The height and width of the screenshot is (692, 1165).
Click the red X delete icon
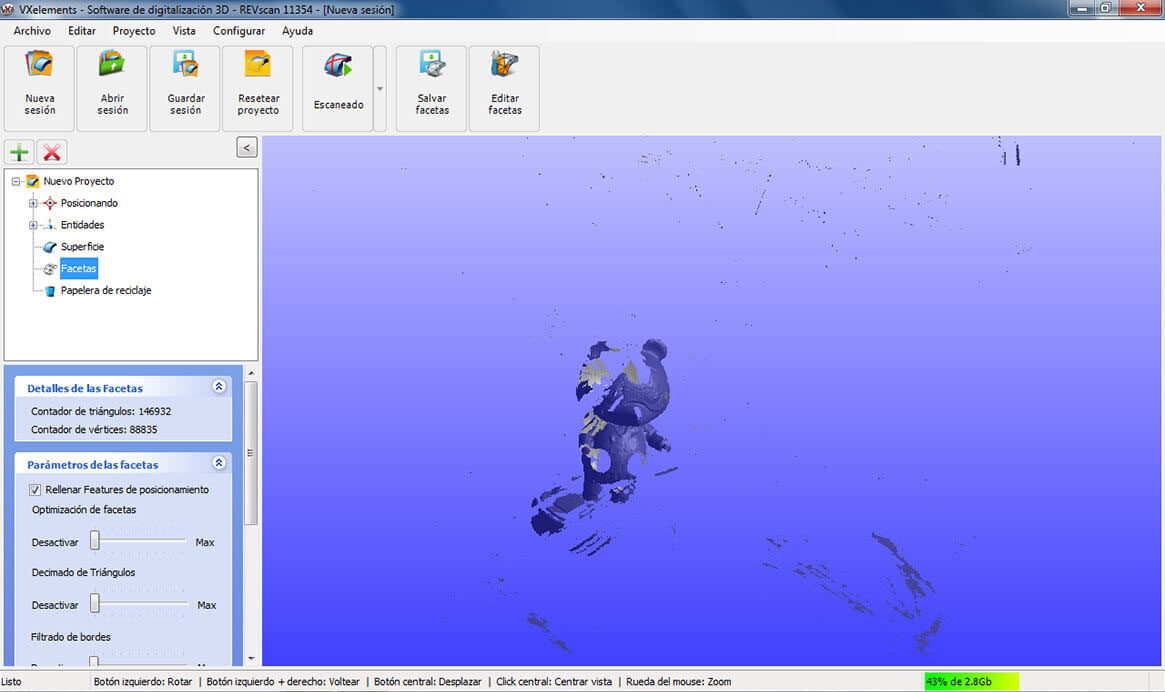tap(51, 152)
